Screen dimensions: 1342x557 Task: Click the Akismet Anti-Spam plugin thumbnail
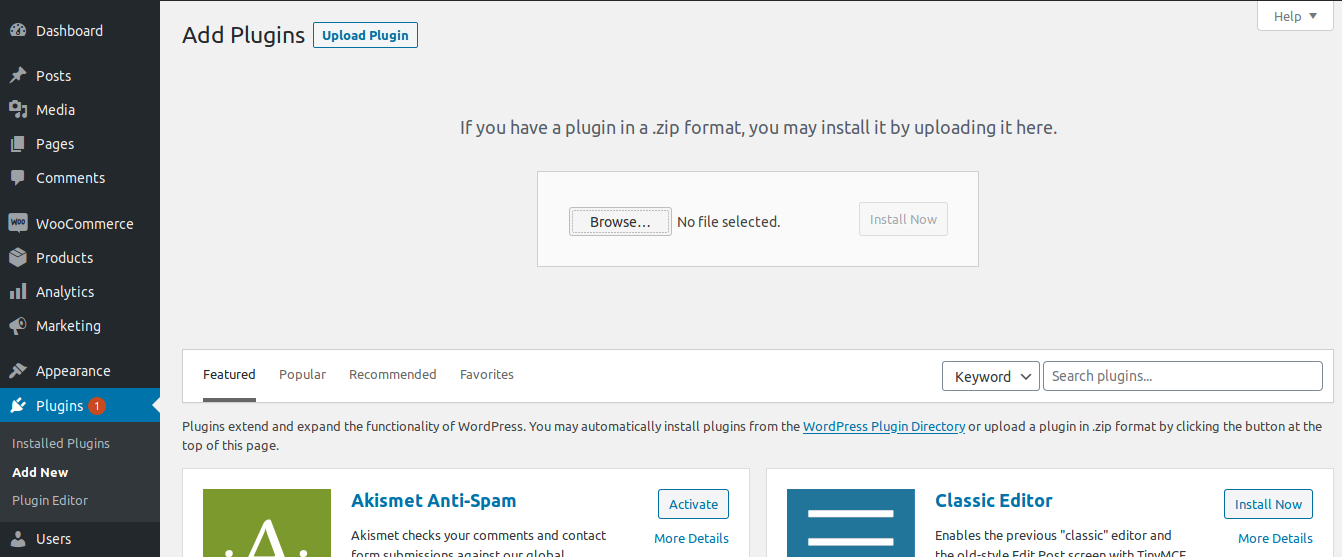point(267,523)
